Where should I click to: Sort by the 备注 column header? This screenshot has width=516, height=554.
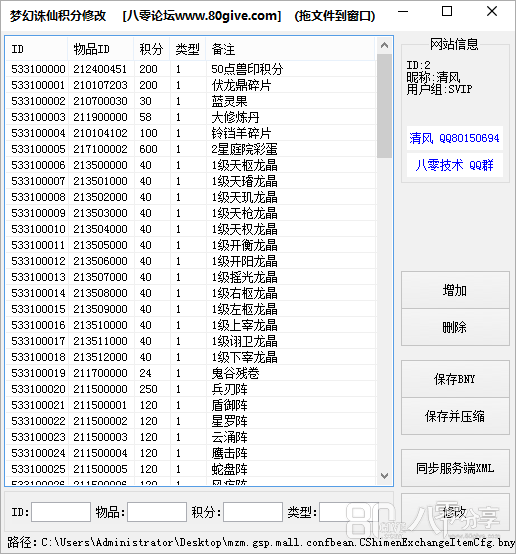pyautogui.click(x=290, y=49)
